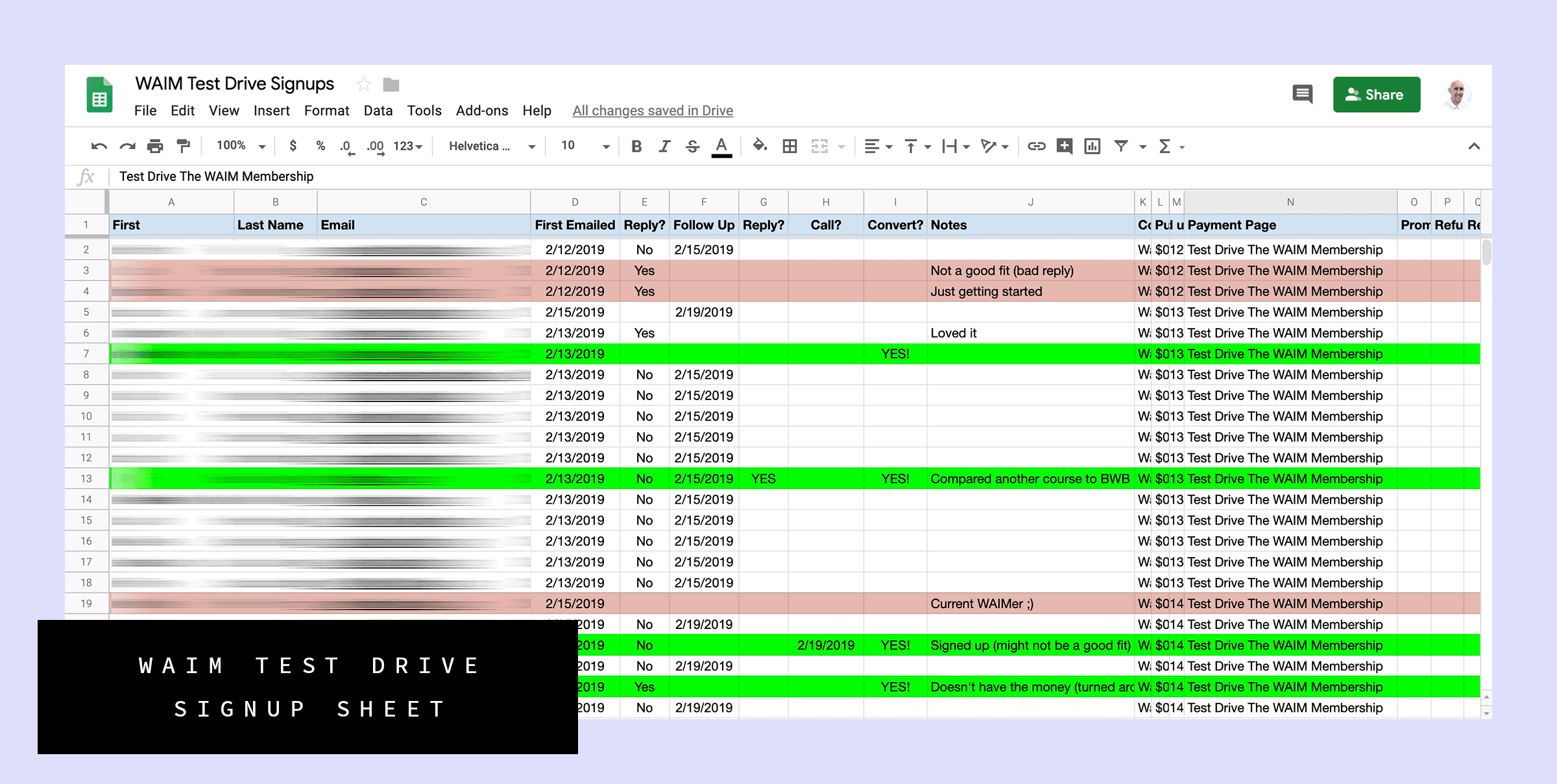Open the Add-ons menu
The height and width of the screenshot is (784, 1557).
pyautogui.click(x=481, y=110)
